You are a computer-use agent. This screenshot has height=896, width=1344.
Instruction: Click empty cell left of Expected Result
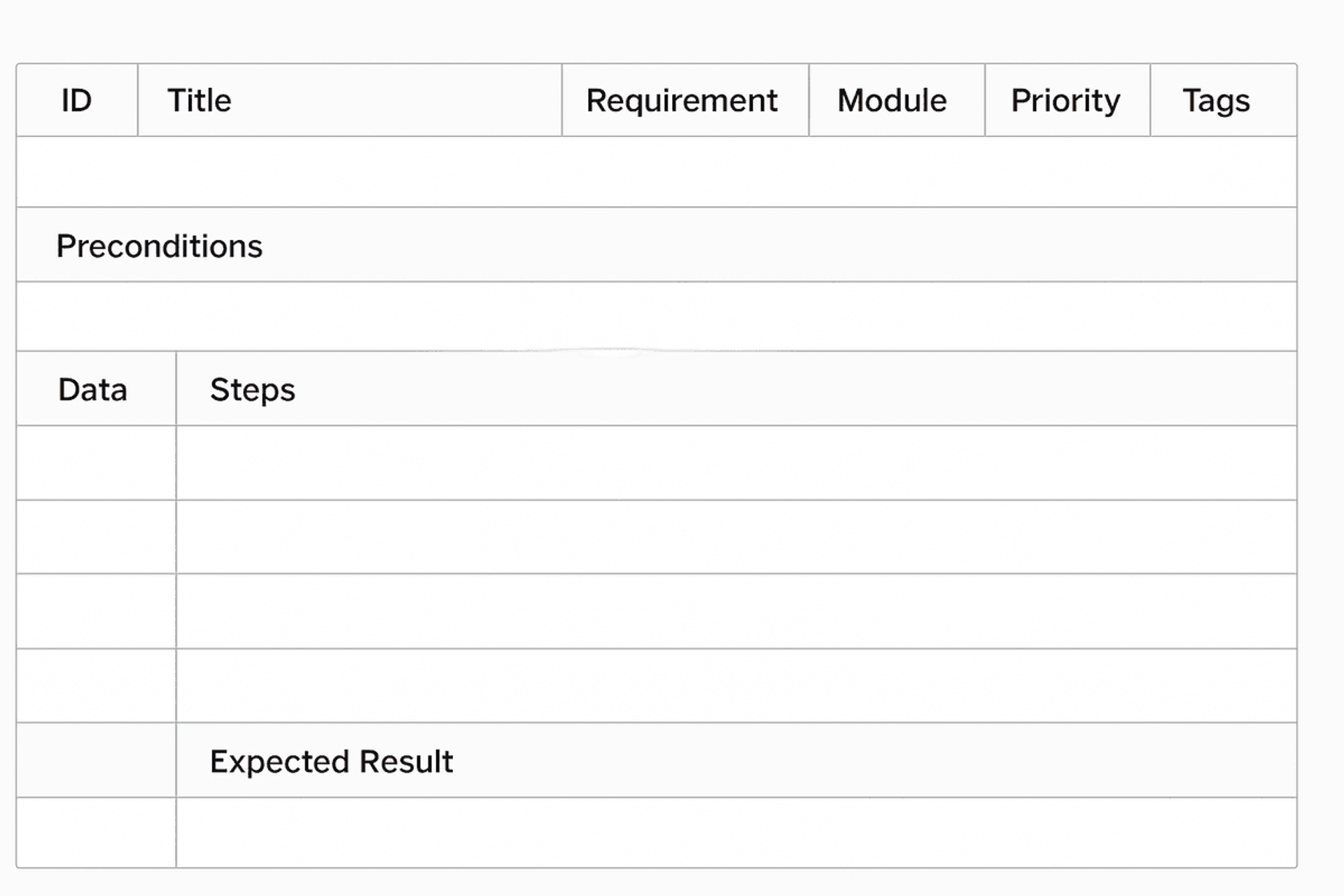tap(97, 760)
